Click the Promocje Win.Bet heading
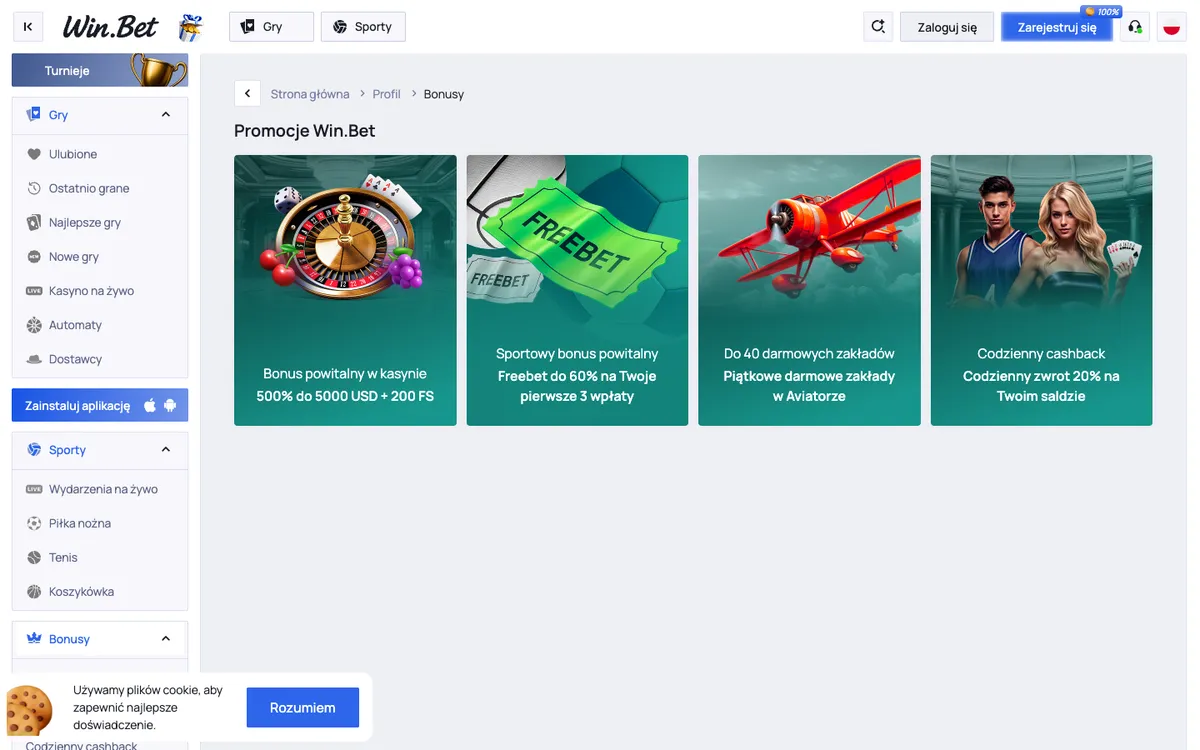The height and width of the screenshot is (750, 1200). click(x=305, y=131)
